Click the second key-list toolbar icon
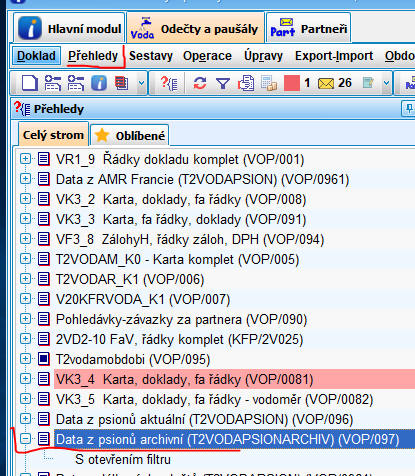Image resolution: width=415 pixels, height=476 pixels. (x=76, y=83)
